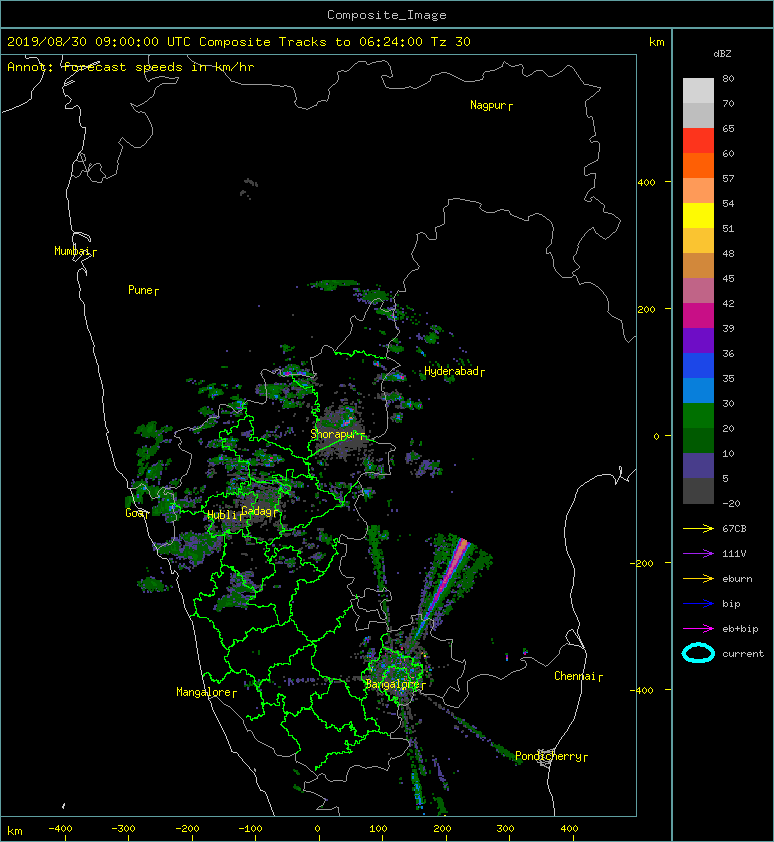The width and height of the screenshot is (774, 842).
Task: Click the yellow eburn arrow legend icon
Action: click(698, 578)
